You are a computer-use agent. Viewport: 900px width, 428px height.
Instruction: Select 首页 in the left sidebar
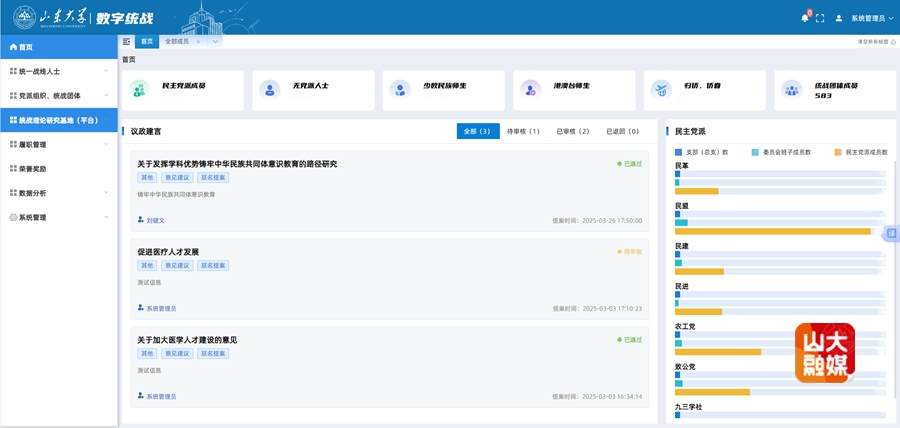pyautogui.click(x=59, y=47)
